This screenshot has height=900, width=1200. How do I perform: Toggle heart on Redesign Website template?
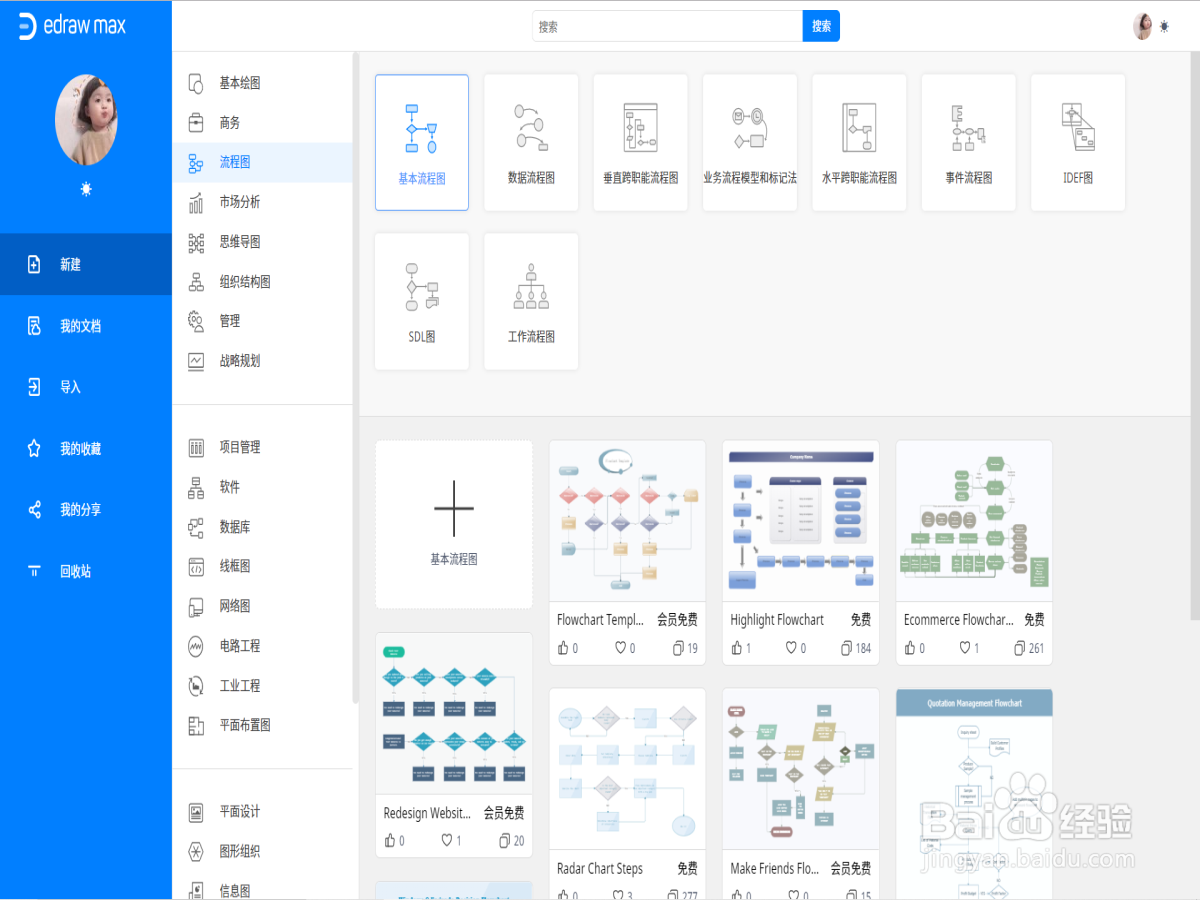coord(447,840)
